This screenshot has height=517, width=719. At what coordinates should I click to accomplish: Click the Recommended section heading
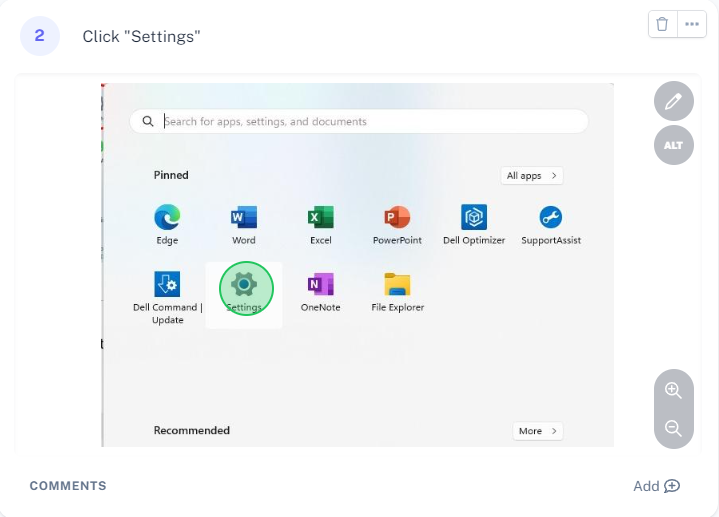pos(192,430)
